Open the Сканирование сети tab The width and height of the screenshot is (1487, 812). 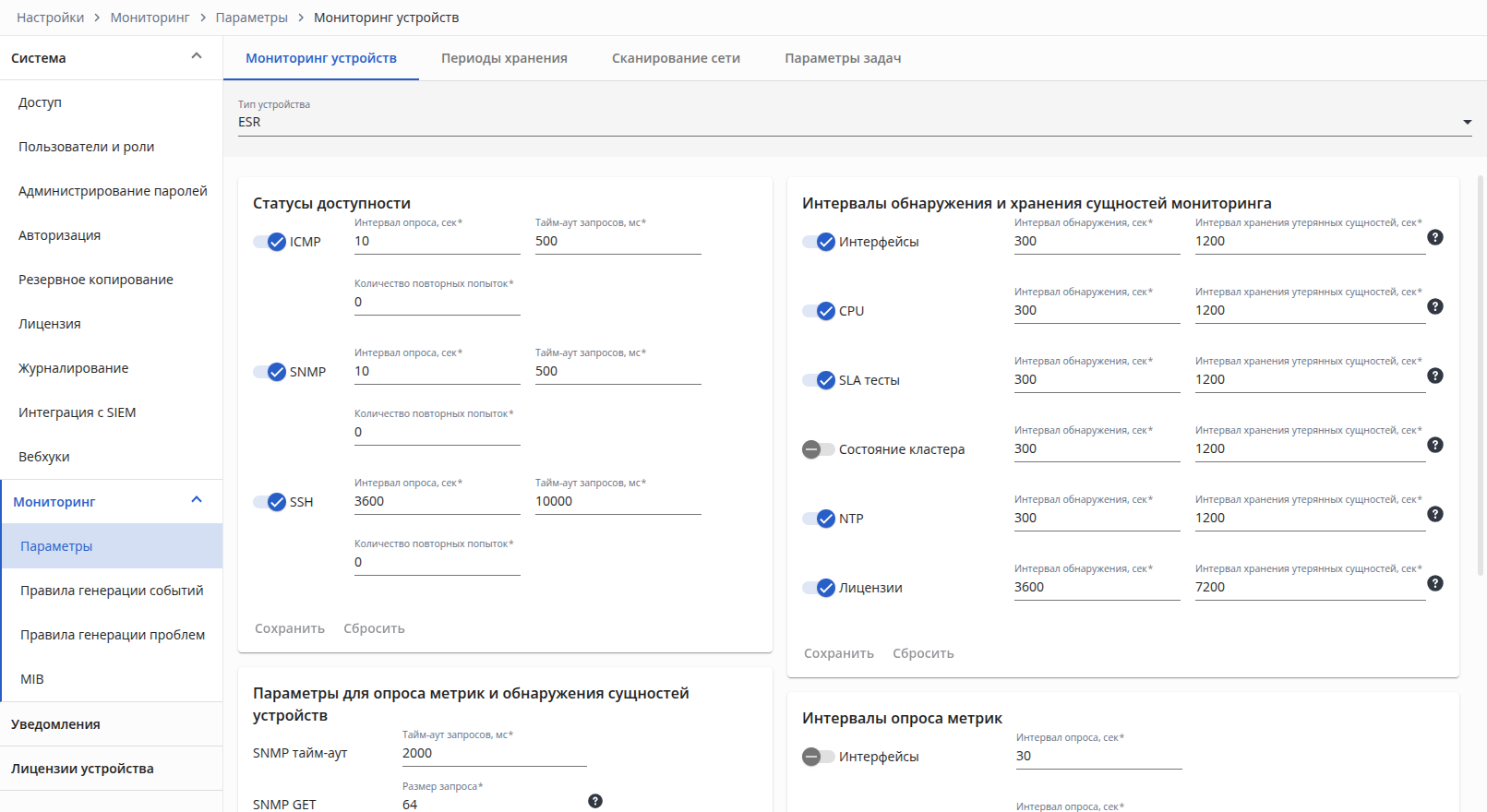676,58
